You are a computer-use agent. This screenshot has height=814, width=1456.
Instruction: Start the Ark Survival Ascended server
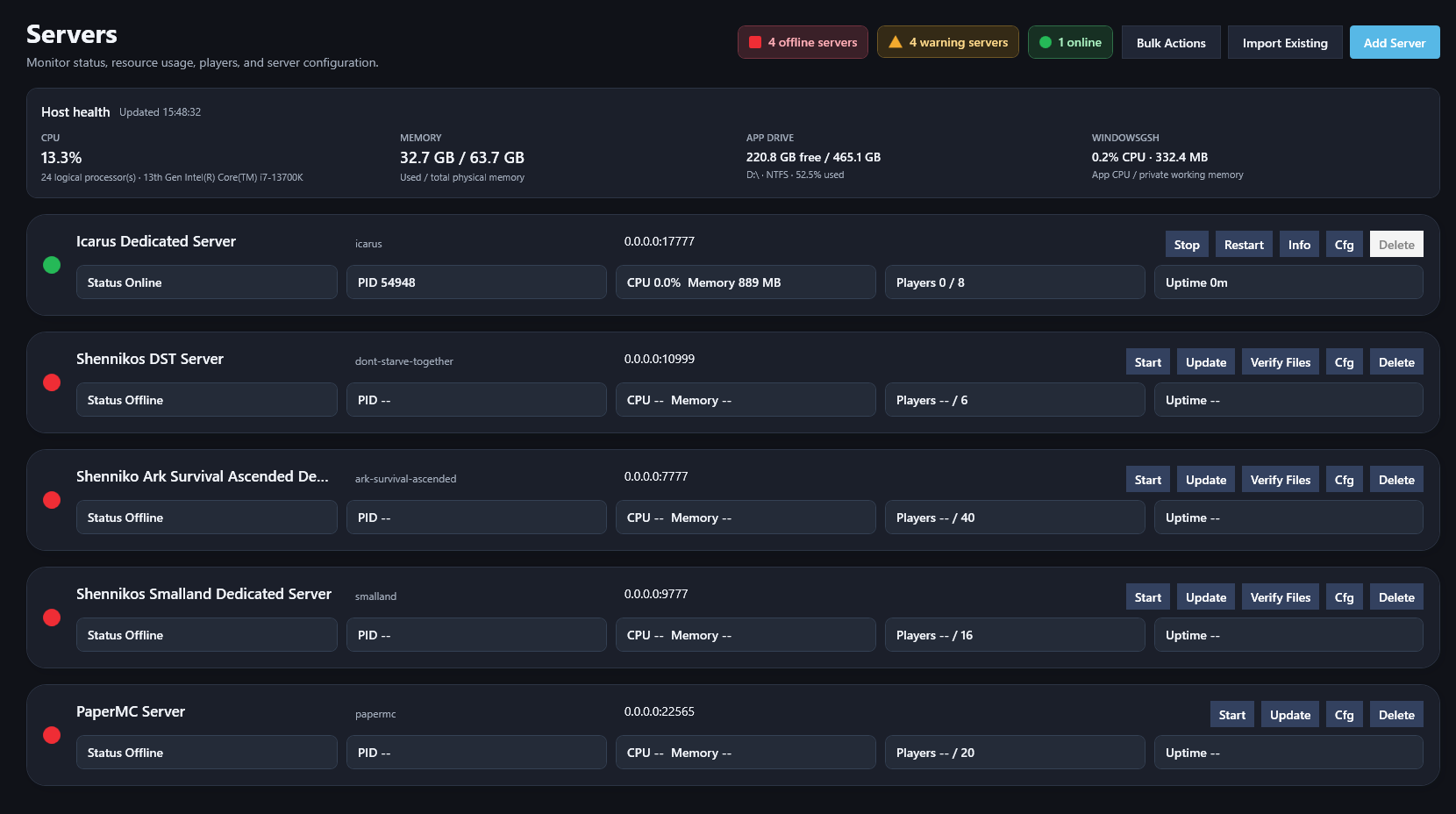coord(1147,480)
